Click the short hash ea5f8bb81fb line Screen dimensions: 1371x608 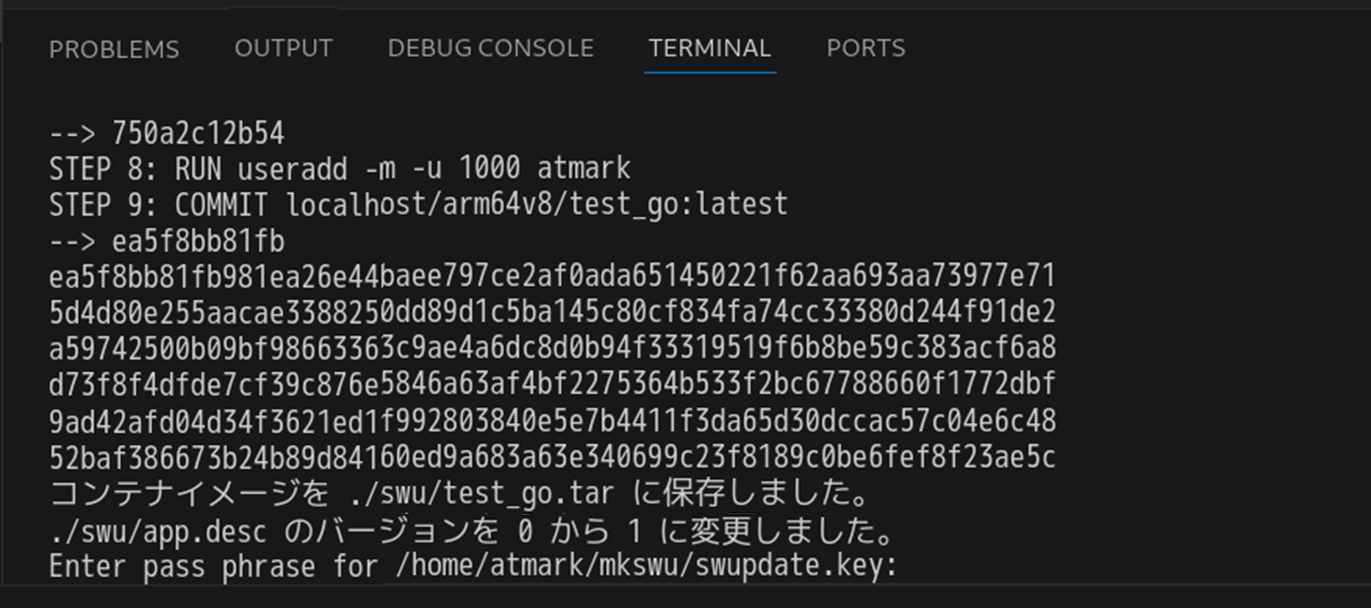167,241
